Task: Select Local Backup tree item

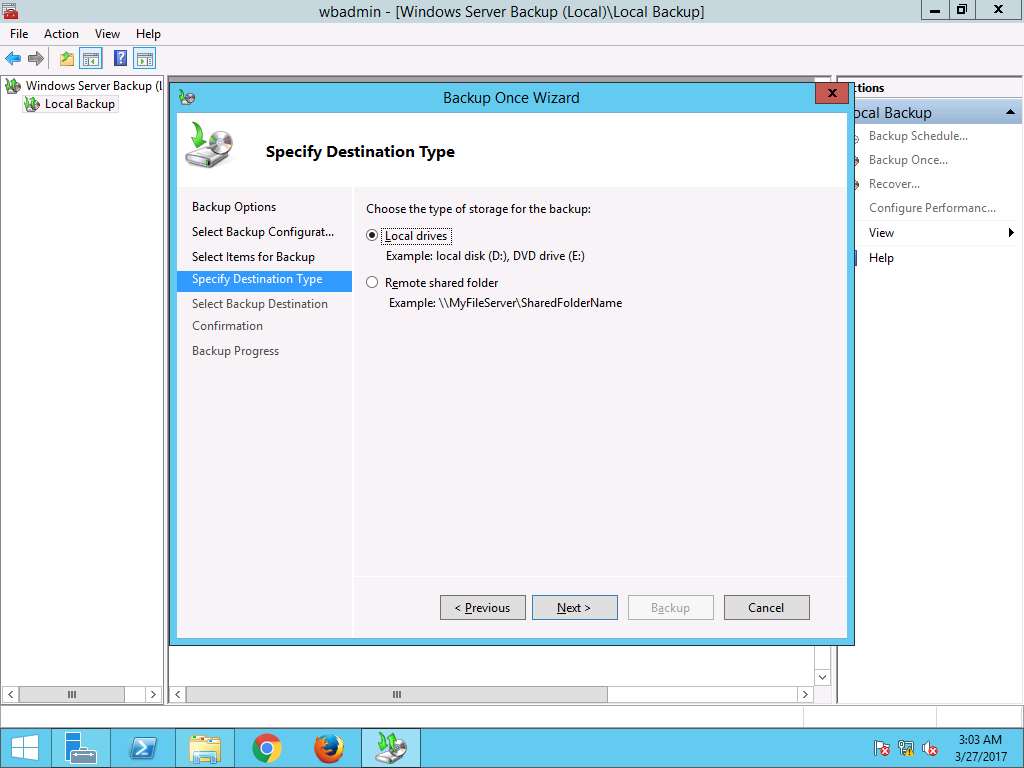Action: tap(79, 104)
